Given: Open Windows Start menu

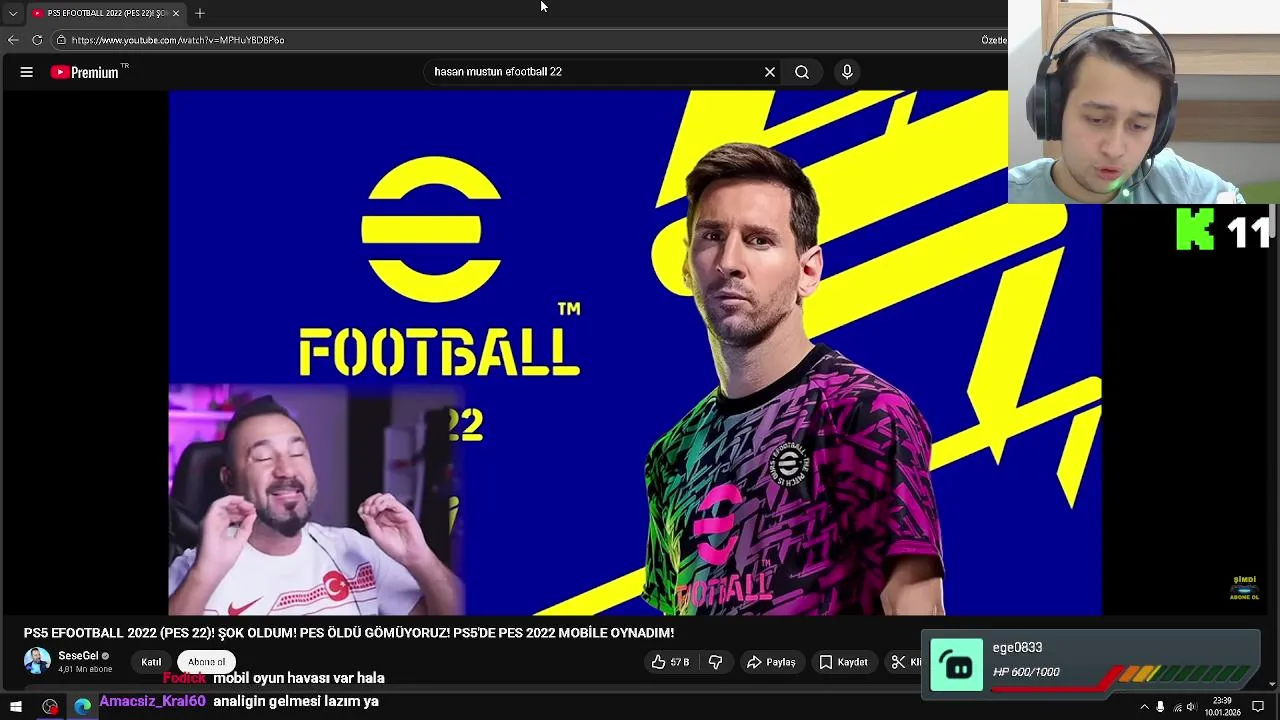Looking at the screenshot, I should [x=16, y=707].
